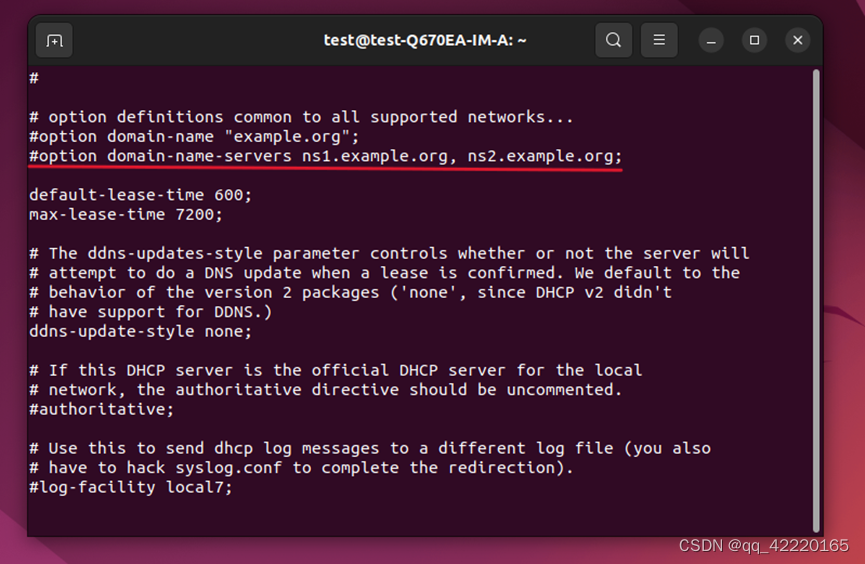
Task: Click the "example.org" domain-name line
Action: click(x=194, y=136)
